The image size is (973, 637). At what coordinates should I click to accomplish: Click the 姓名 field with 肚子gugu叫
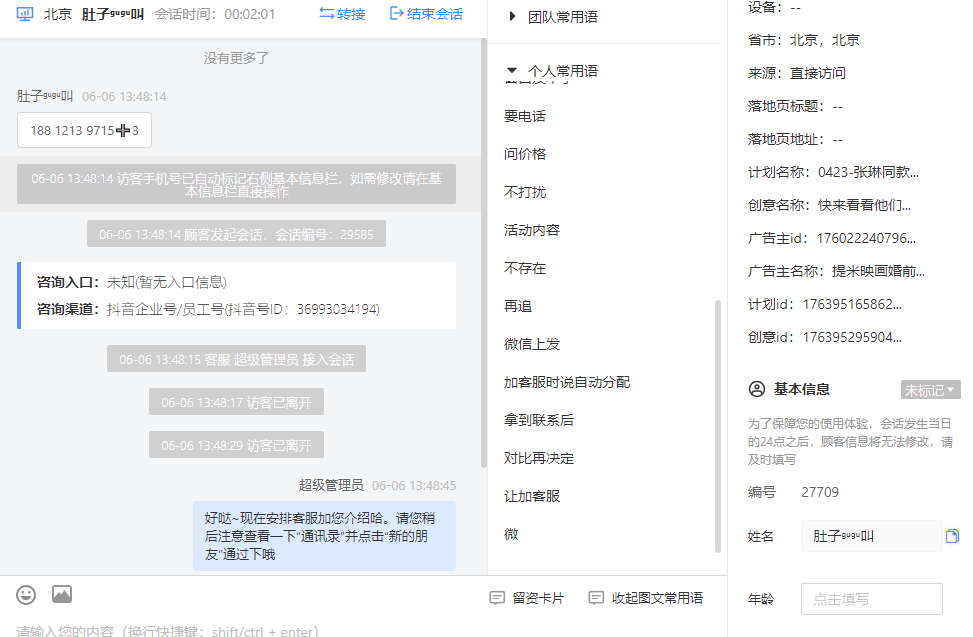tap(872, 536)
